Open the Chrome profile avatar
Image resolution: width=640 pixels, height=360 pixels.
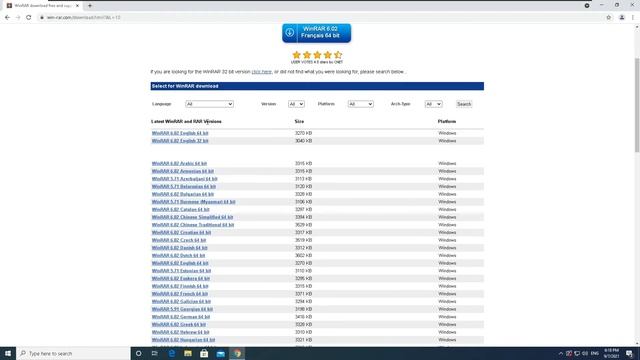point(622,18)
